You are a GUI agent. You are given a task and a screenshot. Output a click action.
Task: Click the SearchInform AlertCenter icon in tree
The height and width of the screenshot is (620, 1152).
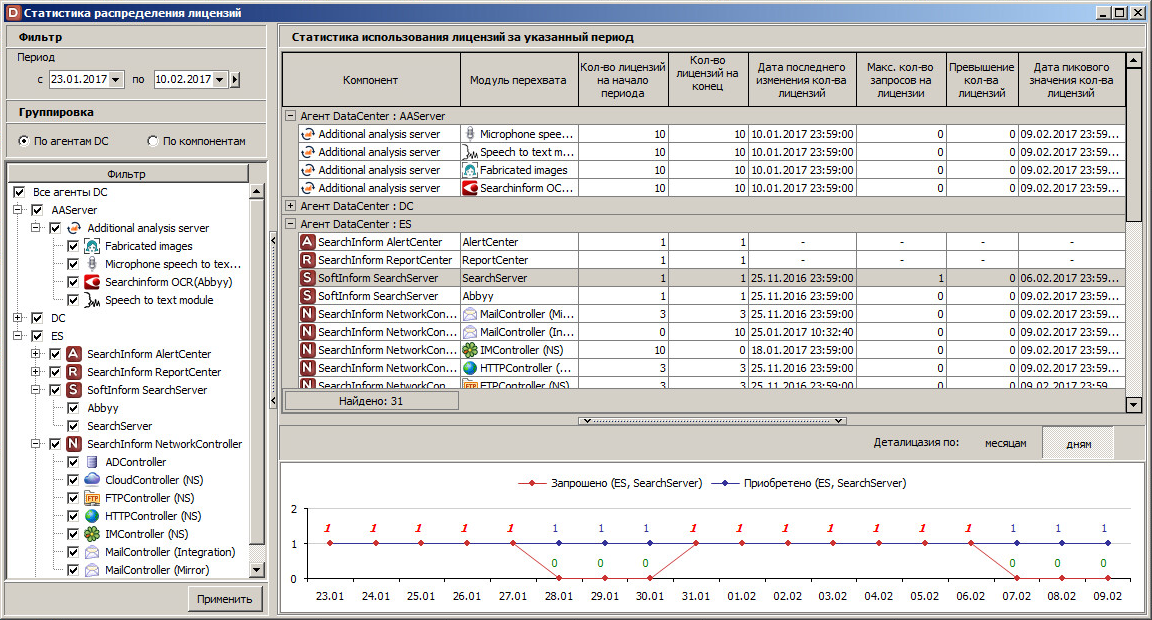pos(74,354)
